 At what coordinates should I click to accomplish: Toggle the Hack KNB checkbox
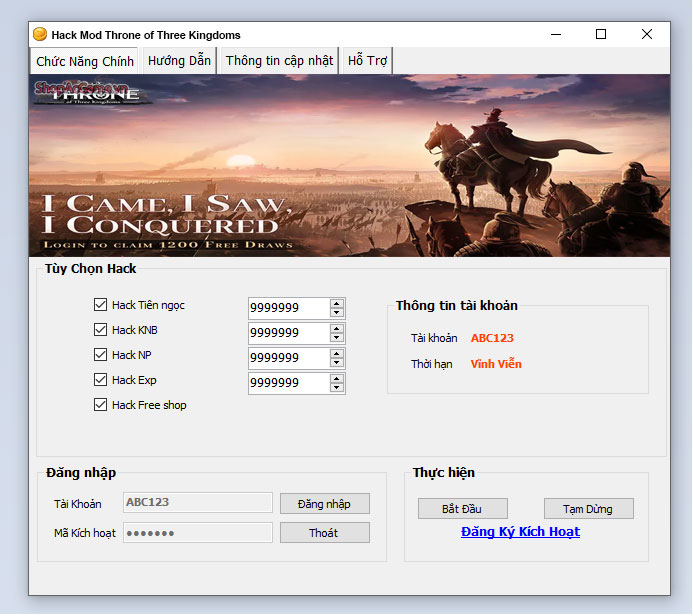tap(100, 330)
